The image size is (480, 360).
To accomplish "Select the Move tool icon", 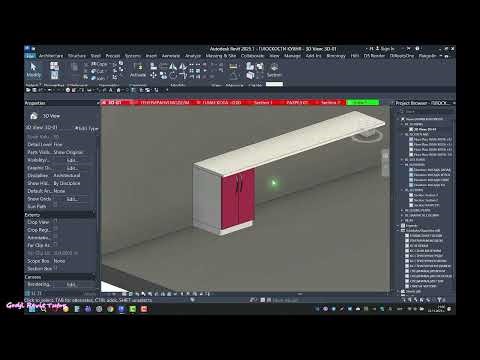I will click(x=153, y=75).
